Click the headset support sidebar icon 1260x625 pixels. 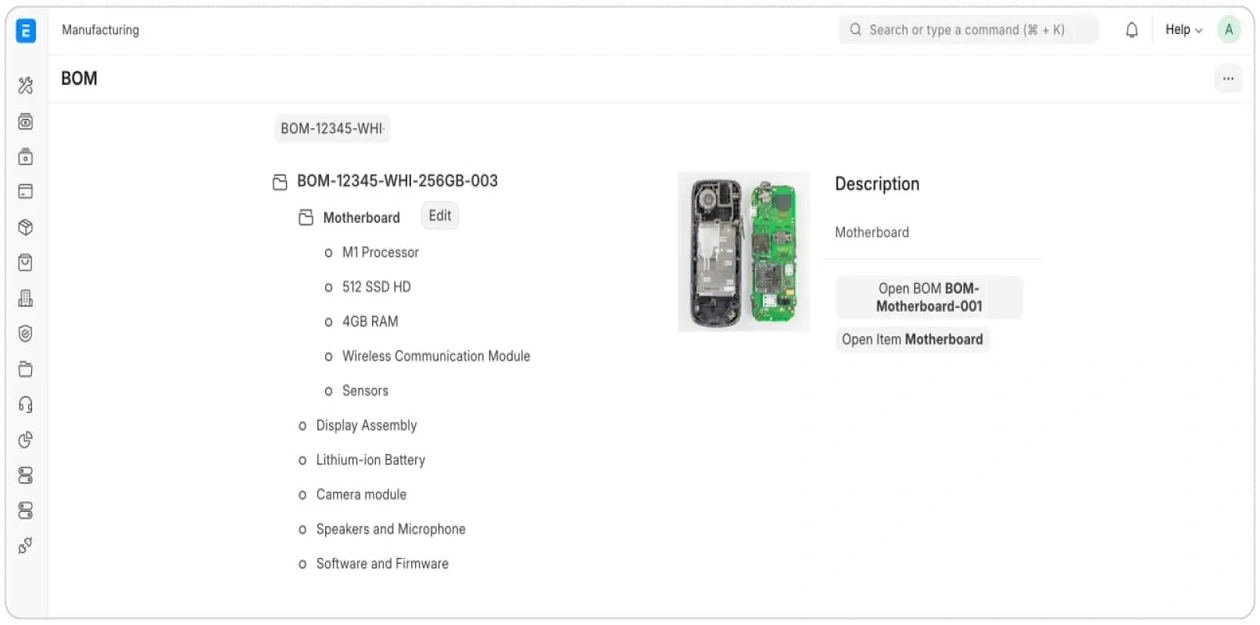(x=26, y=404)
